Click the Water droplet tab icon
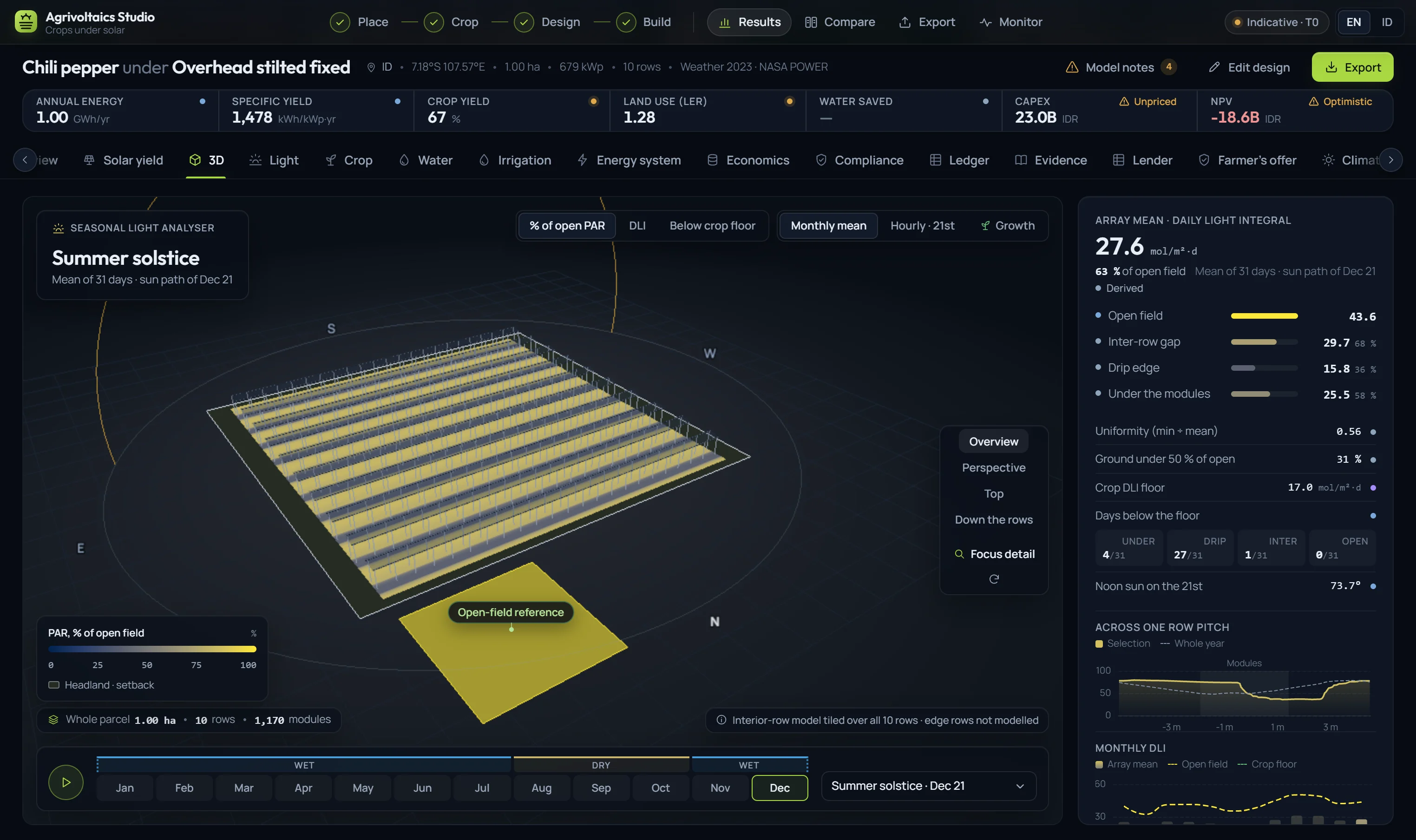 (404, 160)
